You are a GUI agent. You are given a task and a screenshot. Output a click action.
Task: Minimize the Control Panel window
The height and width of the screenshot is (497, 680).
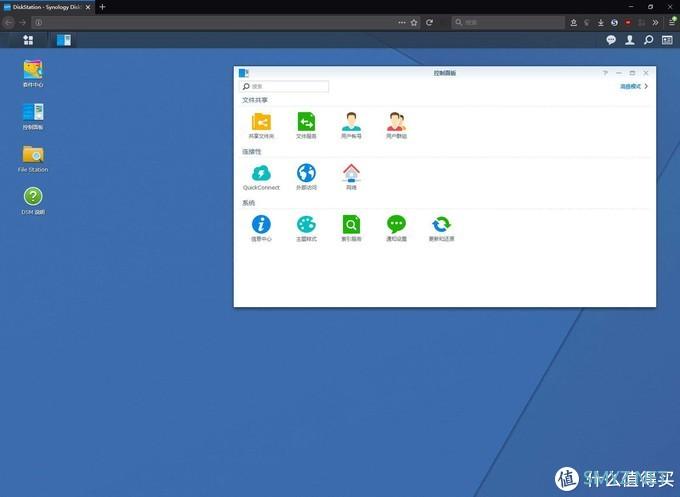point(619,73)
